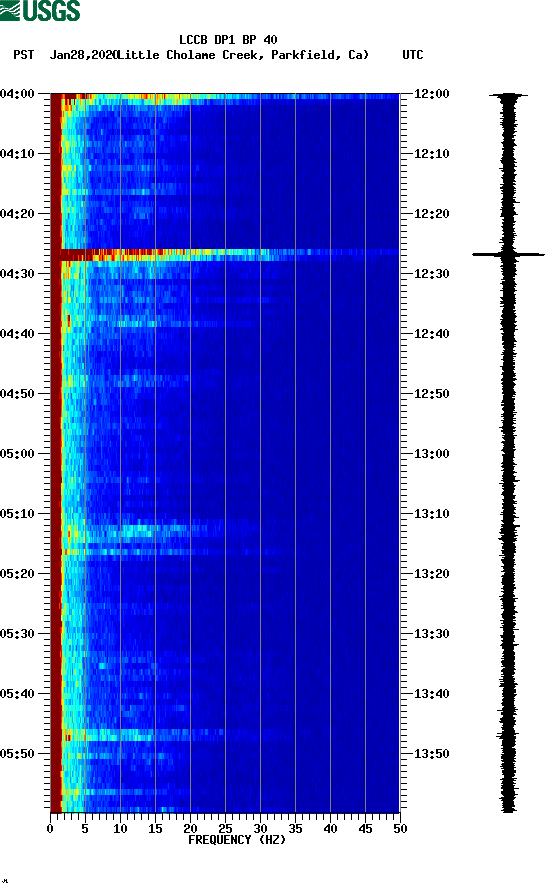
Task: Click the '12:50' UTC time label
Action: point(432,394)
